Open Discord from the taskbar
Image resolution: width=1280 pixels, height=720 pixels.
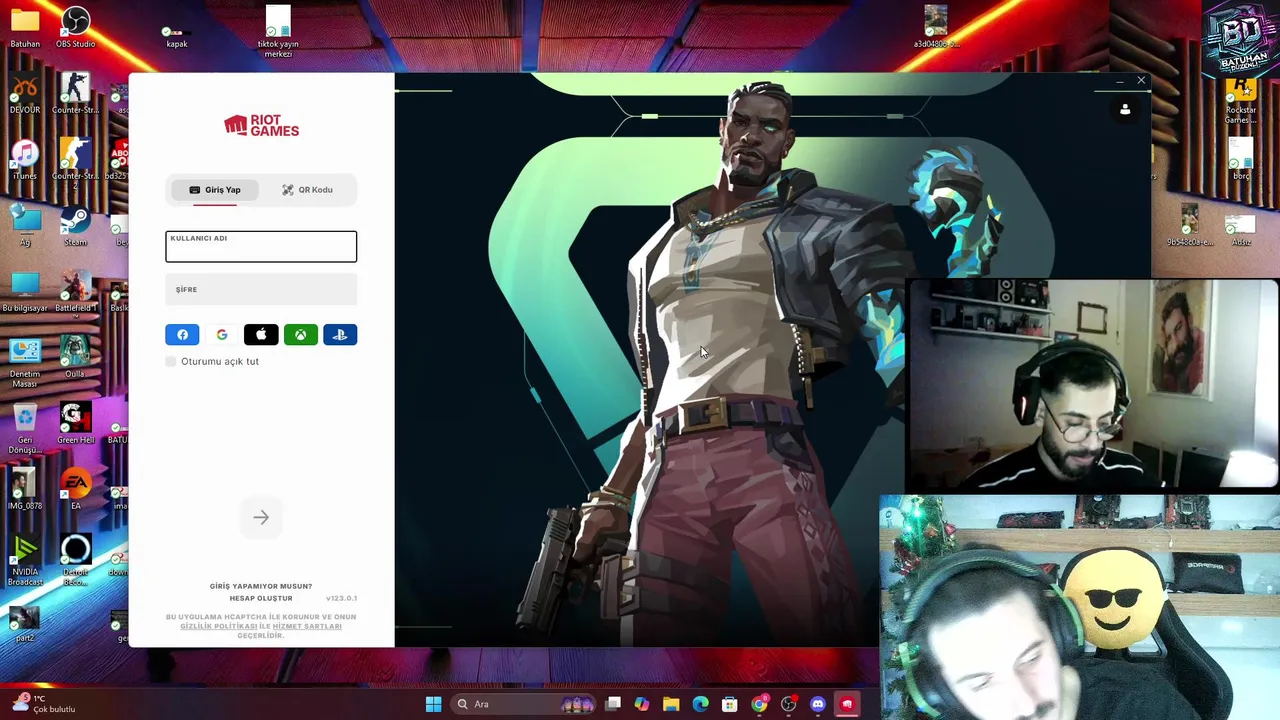pos(818,704)
